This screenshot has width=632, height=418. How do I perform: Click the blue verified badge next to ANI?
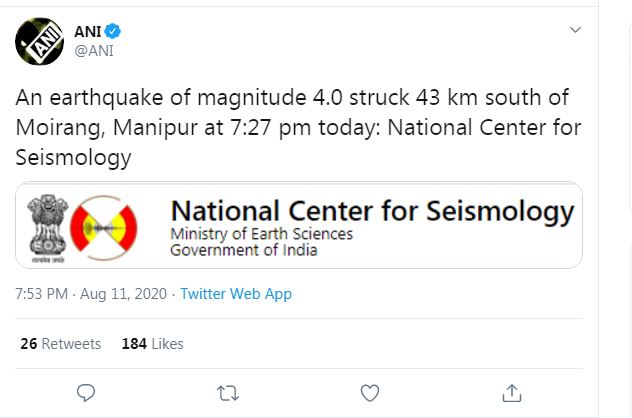click(x=112, y=31)
